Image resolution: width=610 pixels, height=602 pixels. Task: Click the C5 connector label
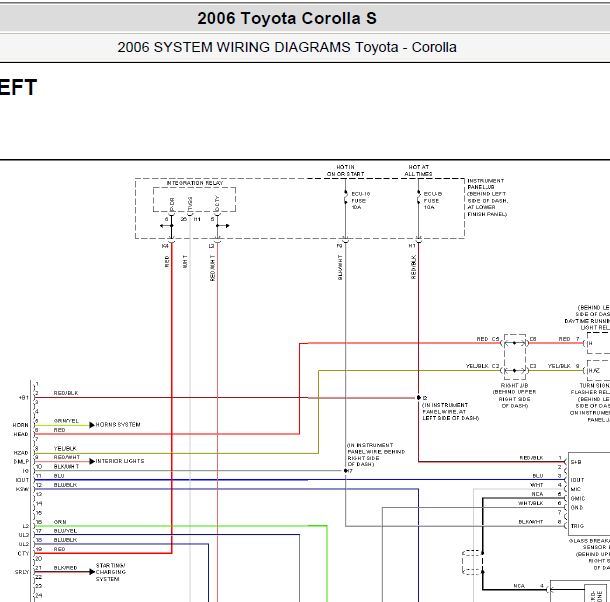(496, 339)
